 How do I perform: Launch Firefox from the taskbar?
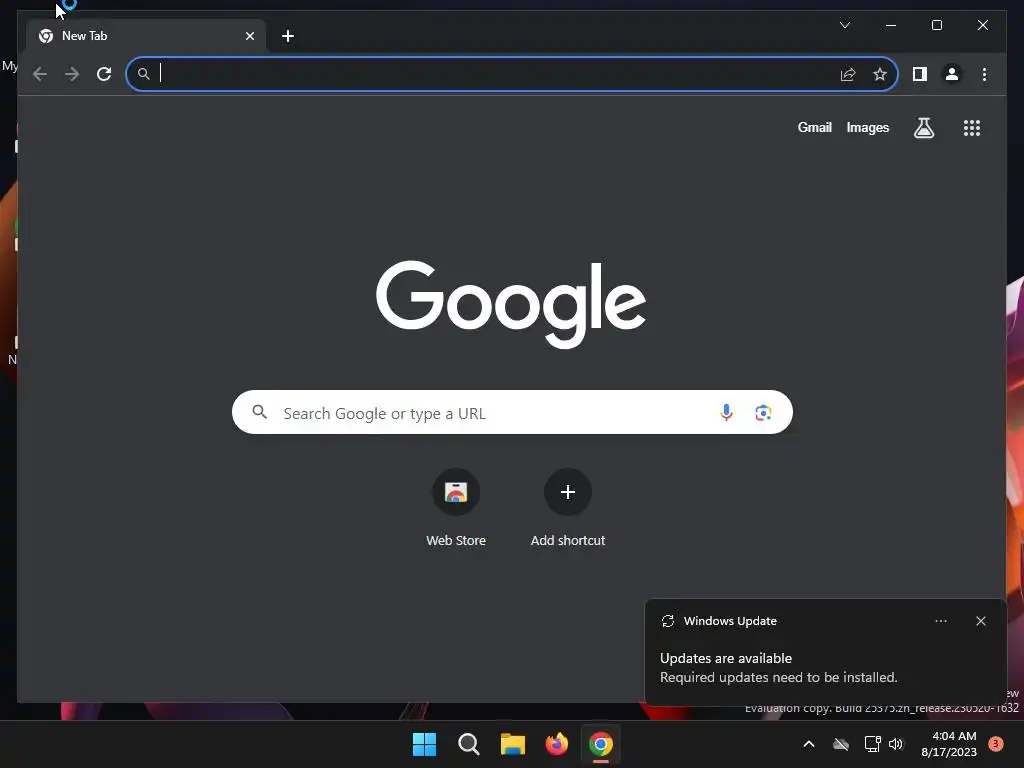[556, 744]
